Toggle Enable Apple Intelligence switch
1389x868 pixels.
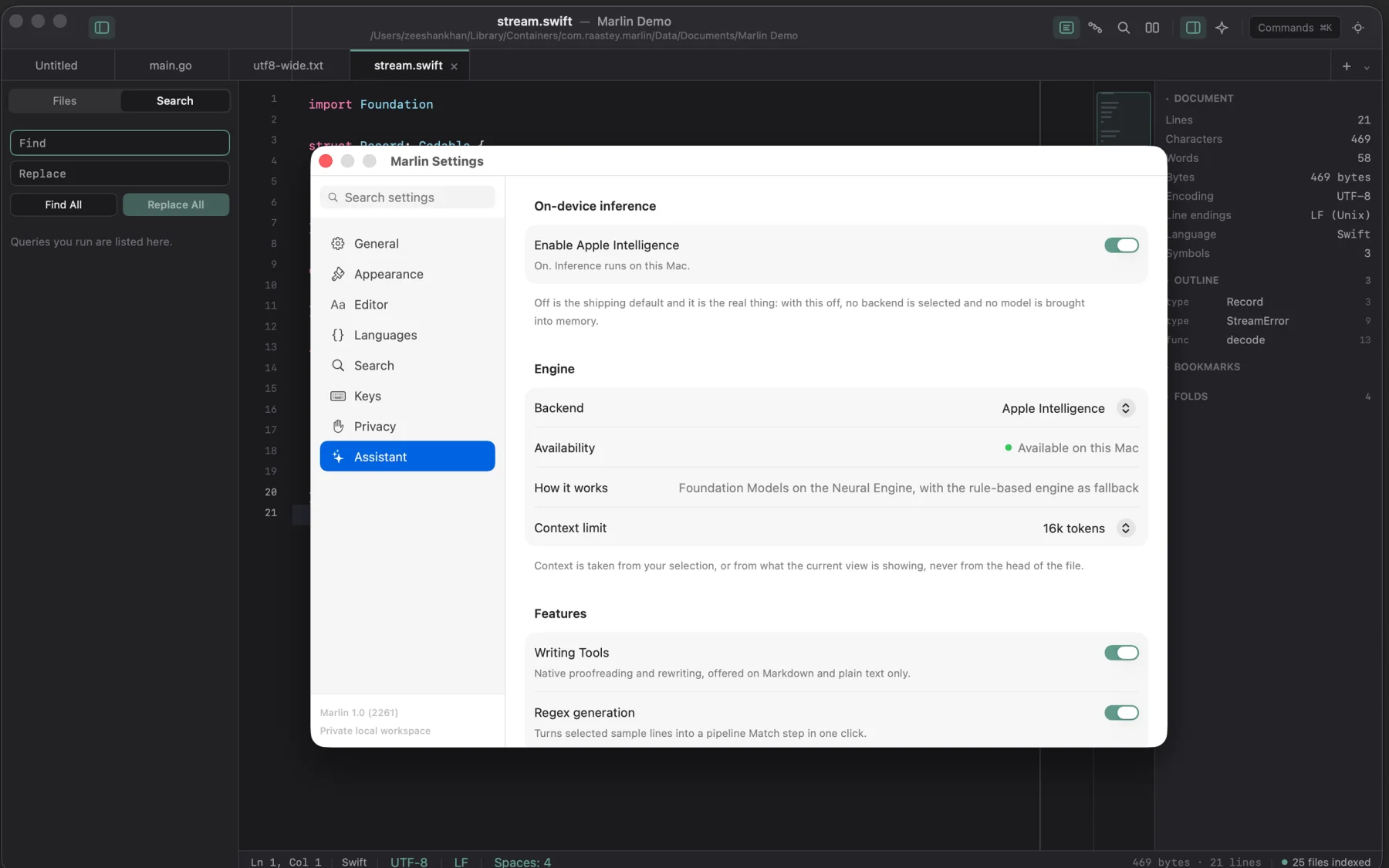[1121, 245]
